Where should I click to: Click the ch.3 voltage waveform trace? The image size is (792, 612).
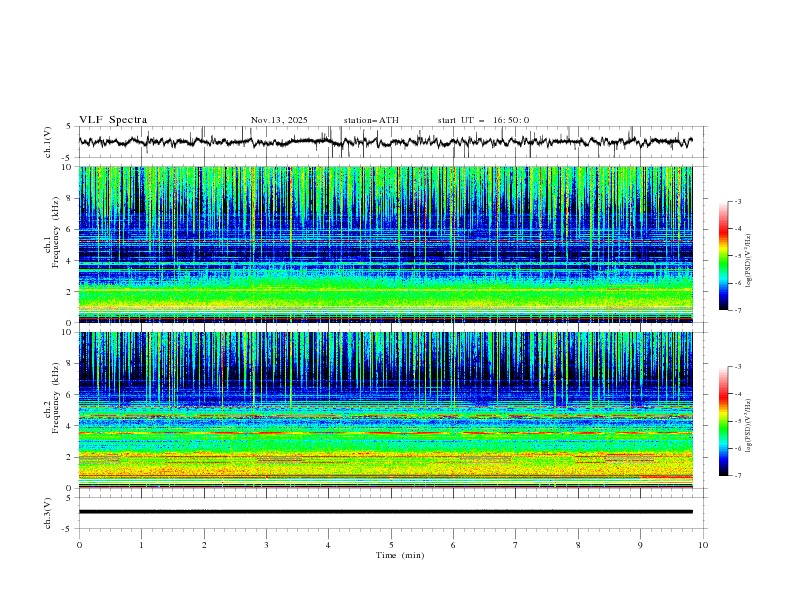click(x=385, y=512)
